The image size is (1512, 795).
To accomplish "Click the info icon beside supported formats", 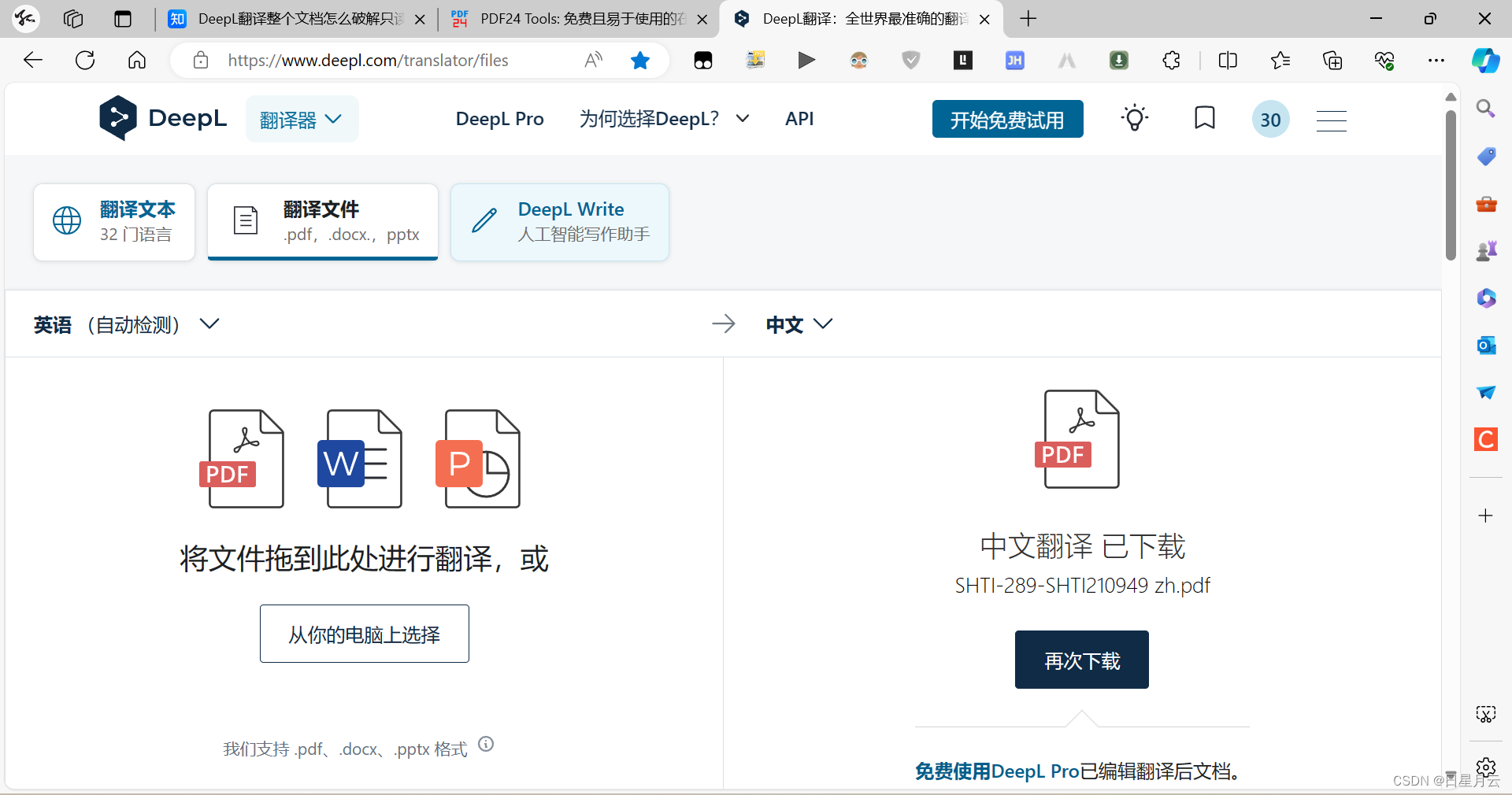I will 486,744.
